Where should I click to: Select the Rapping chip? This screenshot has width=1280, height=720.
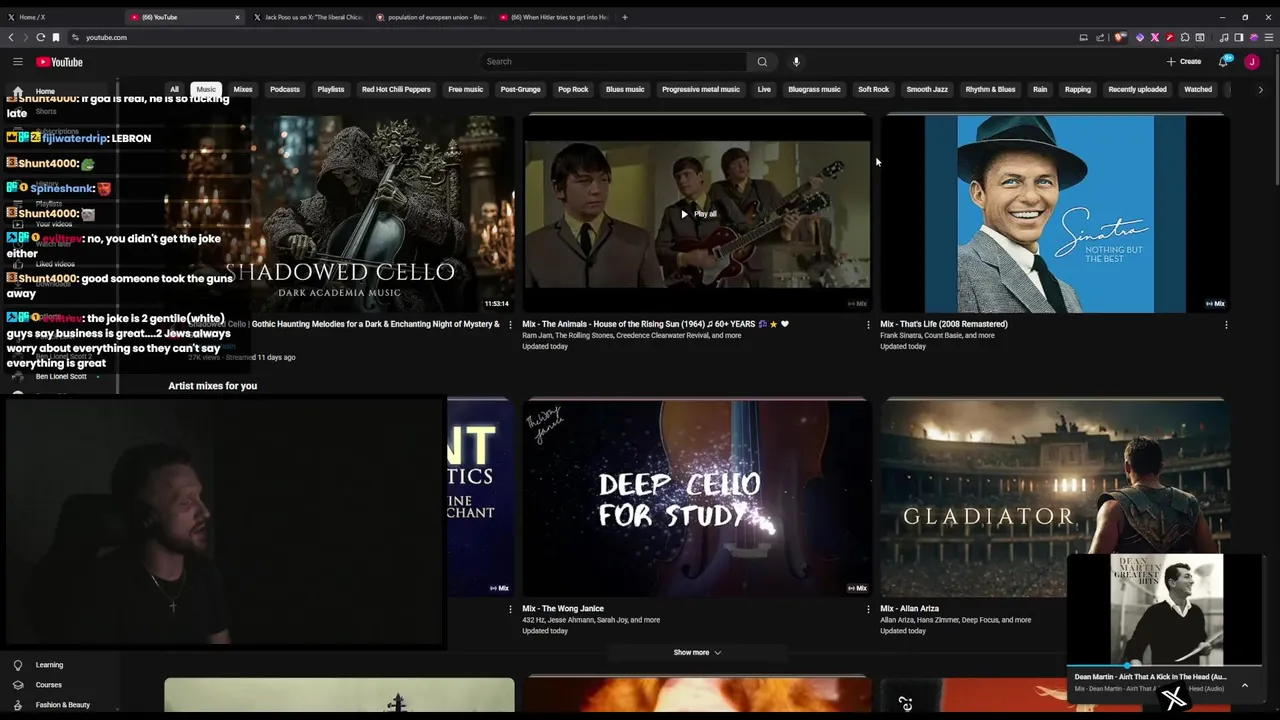point(1078,89)
